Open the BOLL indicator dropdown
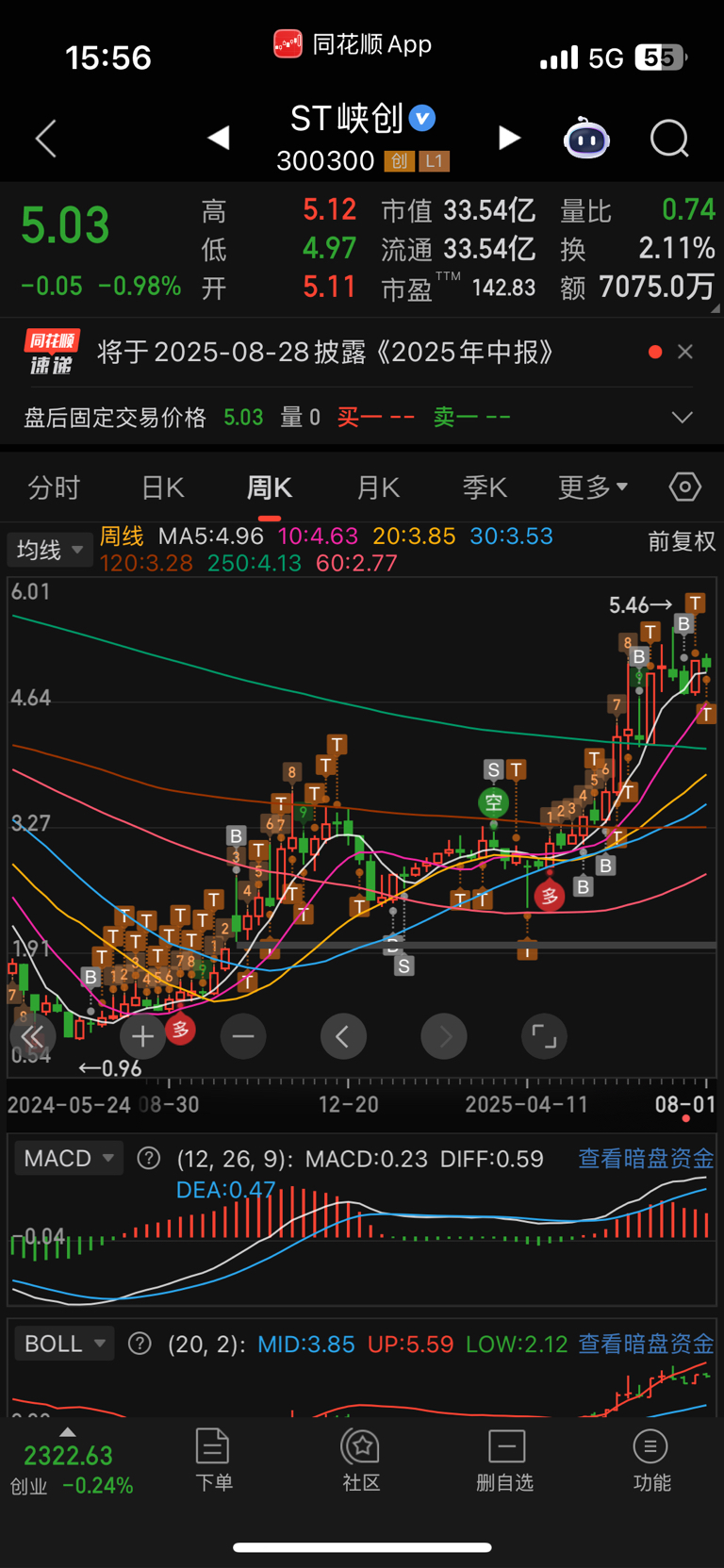The height and width of the screenshot is (1568, 724). (64, 1344)
